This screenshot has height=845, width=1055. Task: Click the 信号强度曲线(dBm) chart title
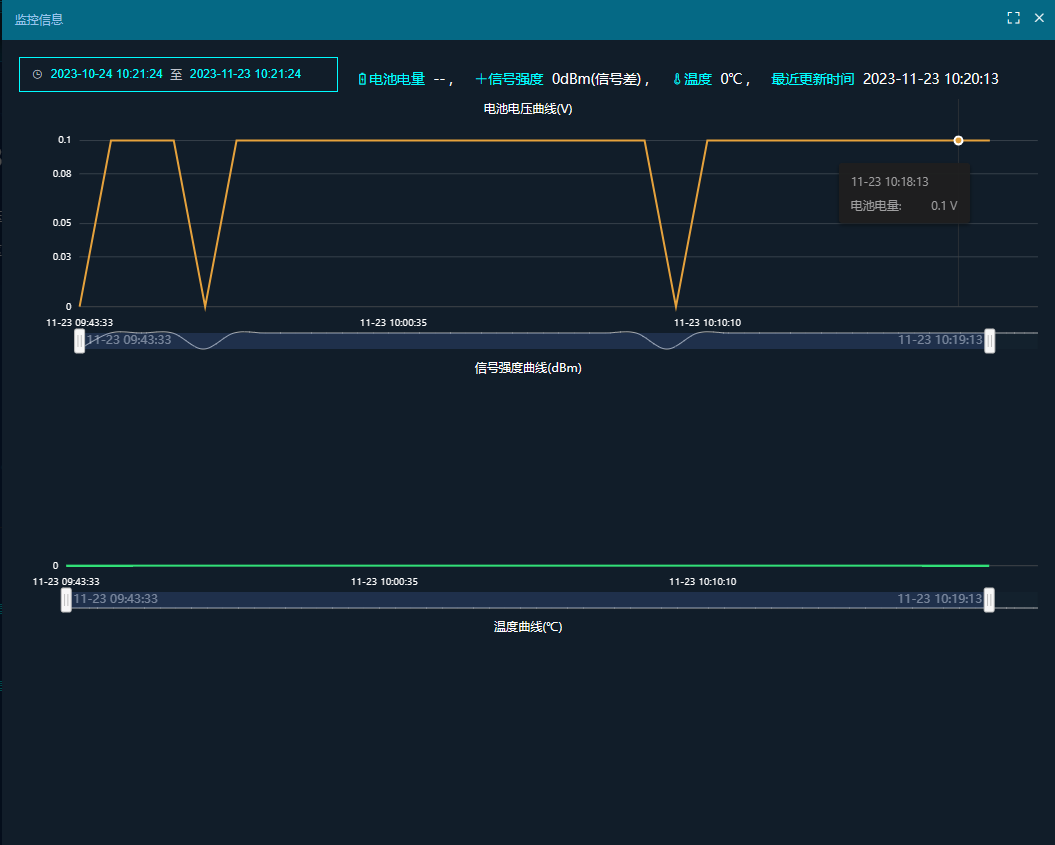[x=528, y=368]
